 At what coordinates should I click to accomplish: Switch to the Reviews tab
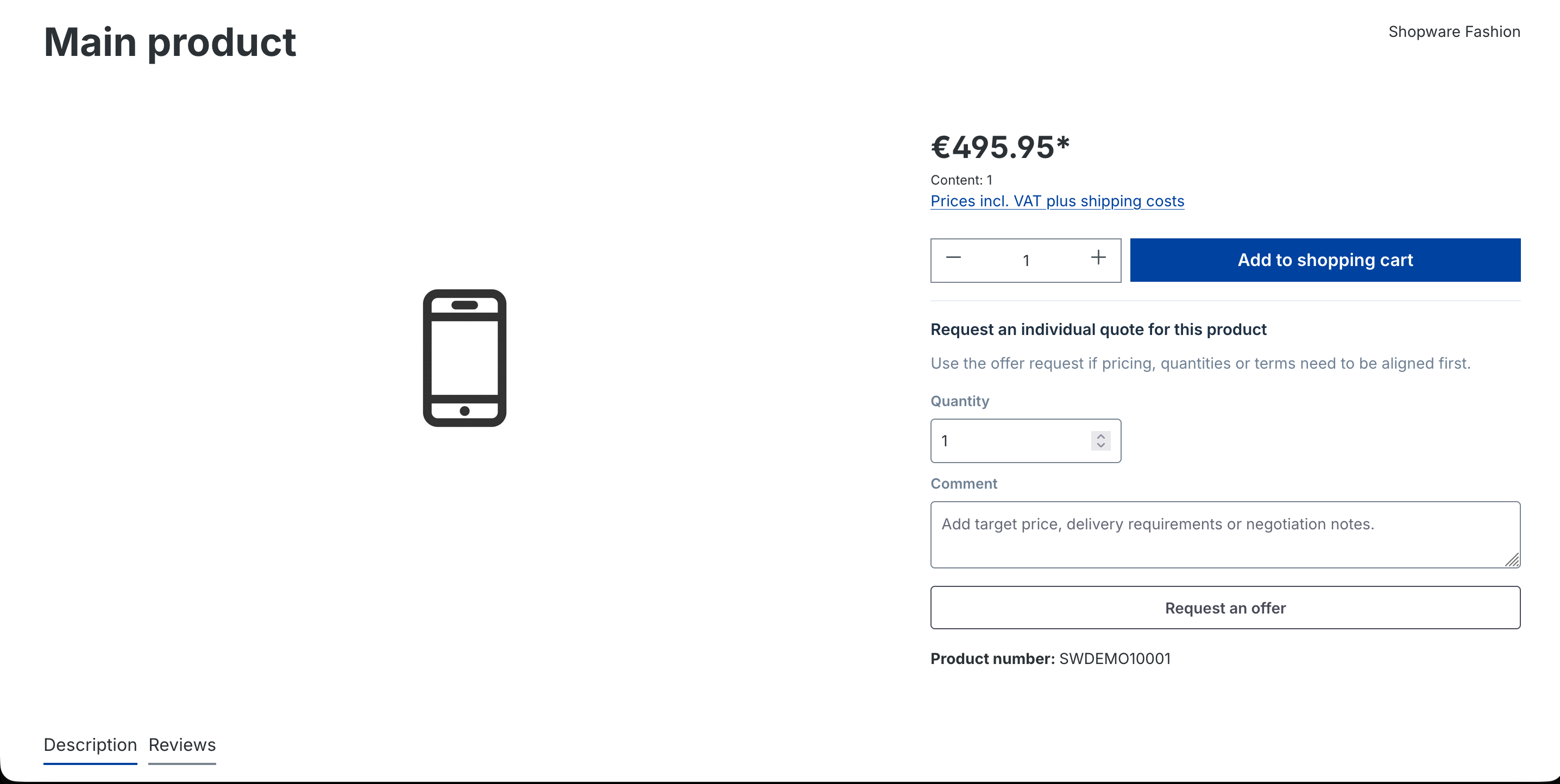coord(181,745)
